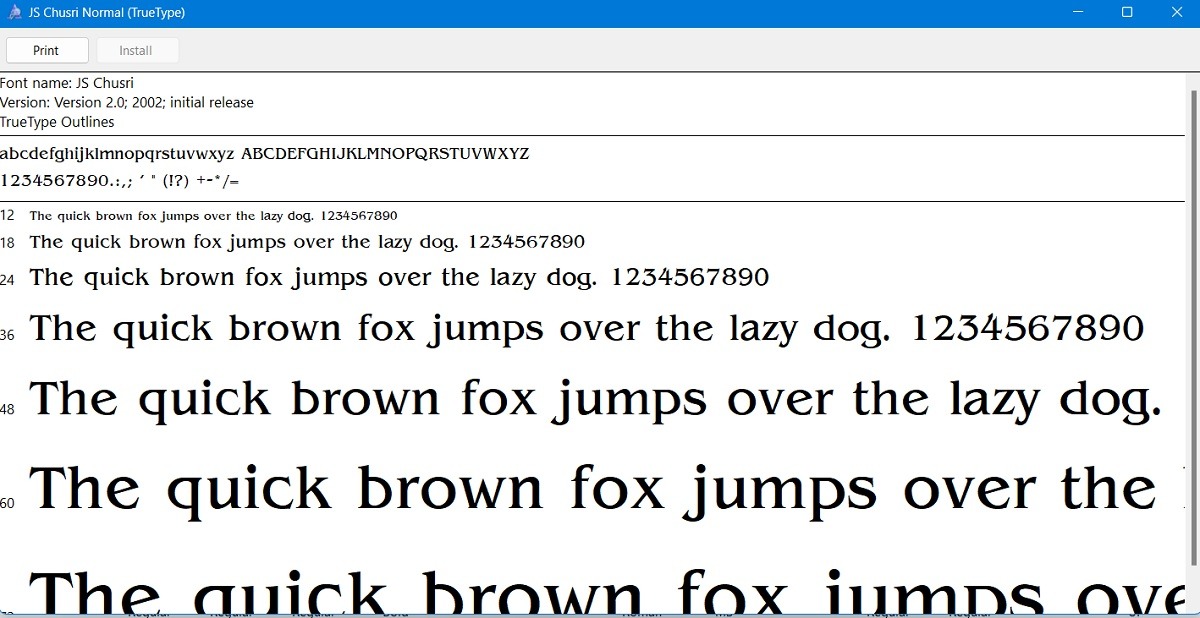
Task: Maximize the font viewer window
Action: coord(1128,12)
